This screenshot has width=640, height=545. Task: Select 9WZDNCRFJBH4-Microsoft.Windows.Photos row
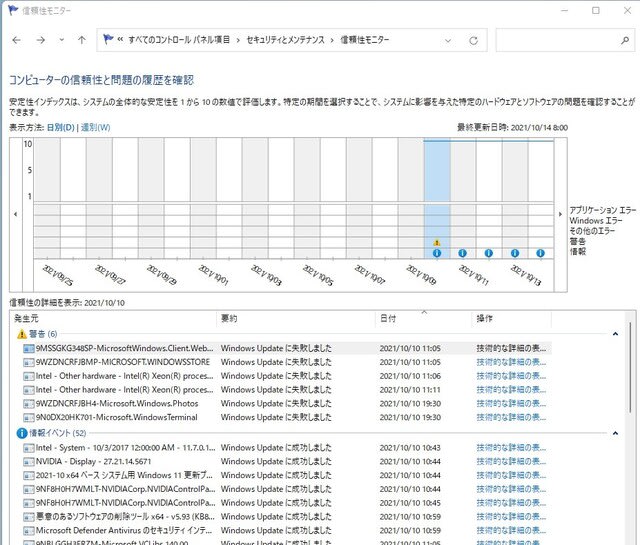tap(287, 404)
